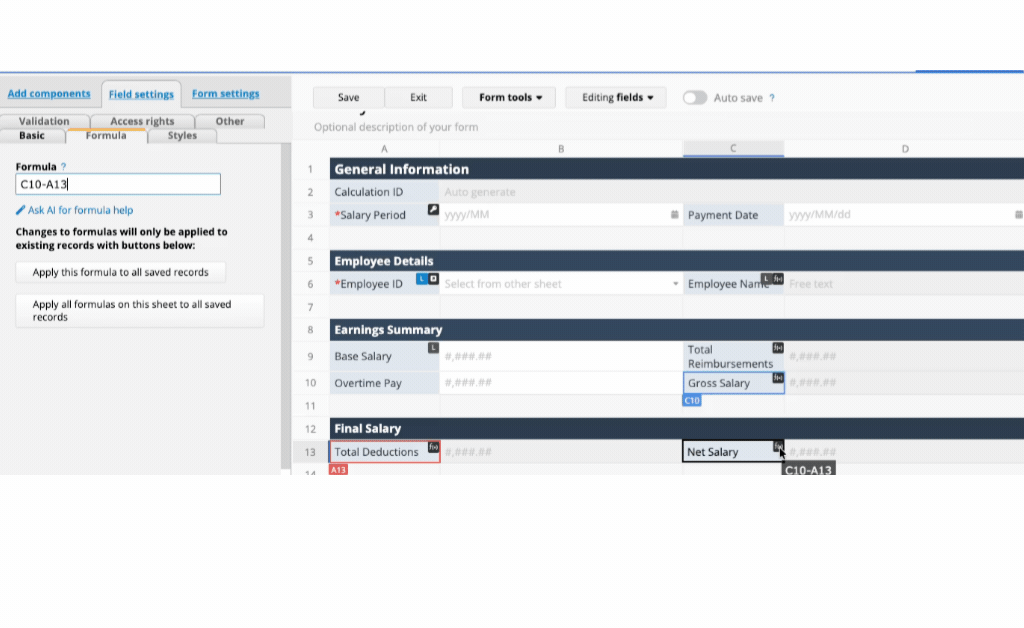Viewport: 1024px width, 628px height.
Task: Select the Overtime Pay label cell
Action: coord(385,383)
